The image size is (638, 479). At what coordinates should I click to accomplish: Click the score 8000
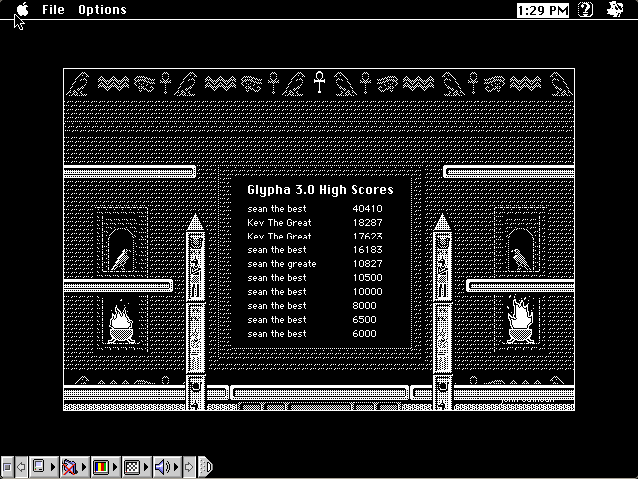[364, 306]
